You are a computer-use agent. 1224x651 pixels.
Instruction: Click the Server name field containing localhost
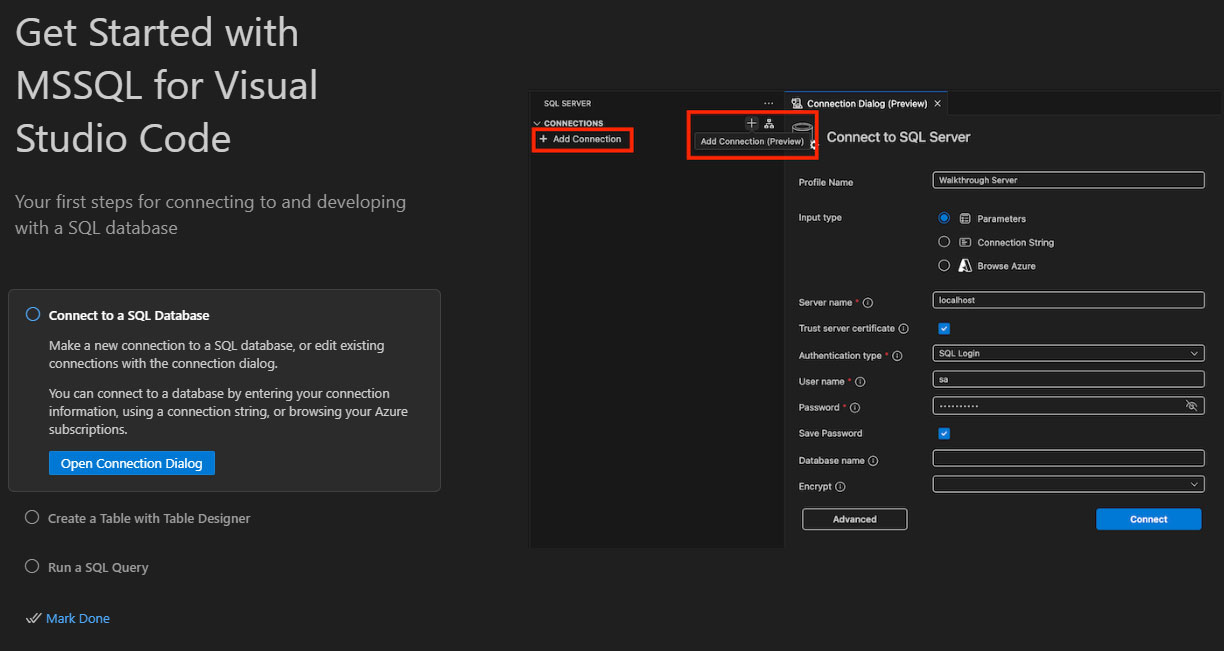coord(1068,300)
